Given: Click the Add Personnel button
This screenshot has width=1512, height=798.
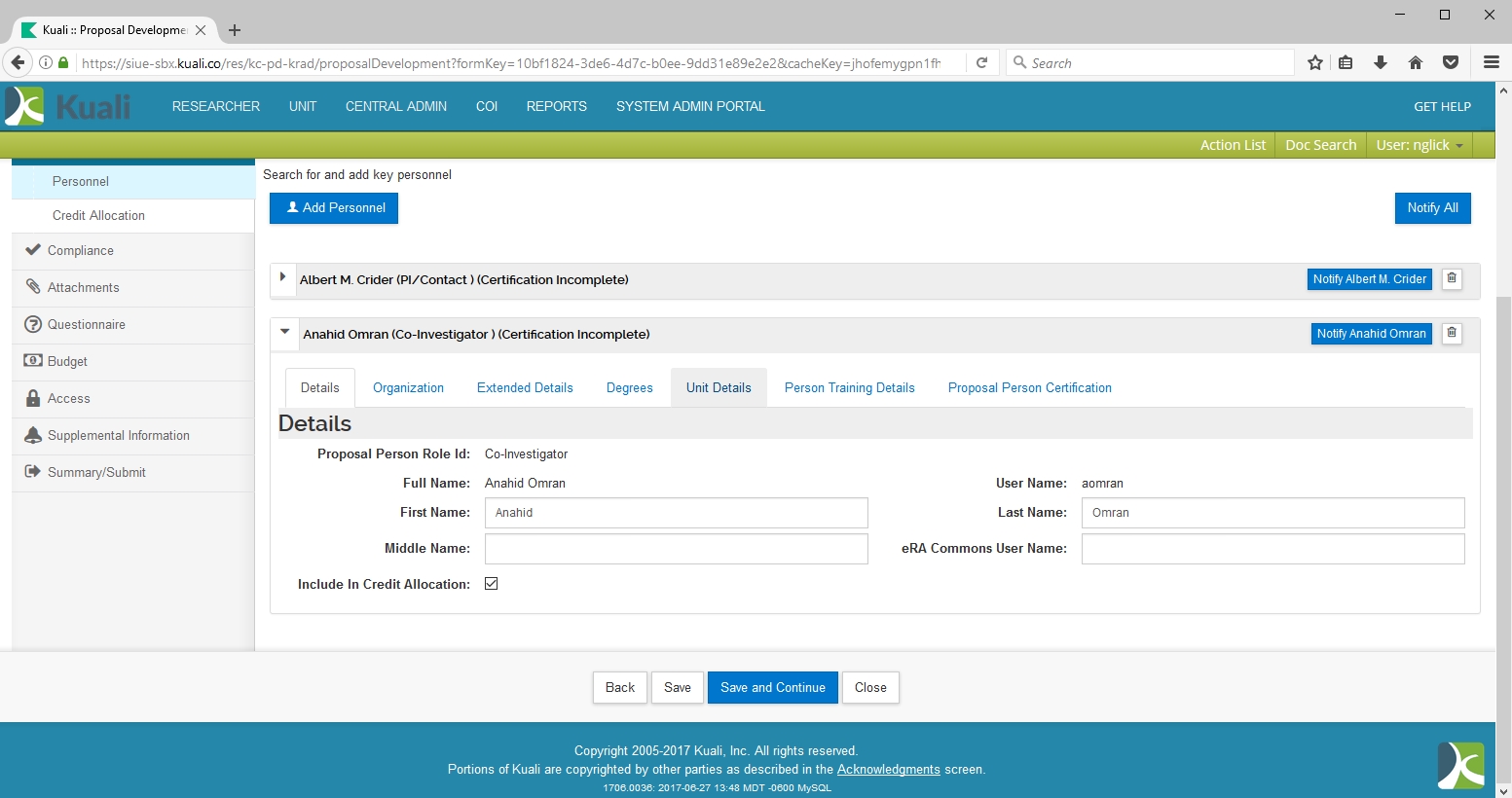Looking at the screenshot, I should tap(334, 208).
